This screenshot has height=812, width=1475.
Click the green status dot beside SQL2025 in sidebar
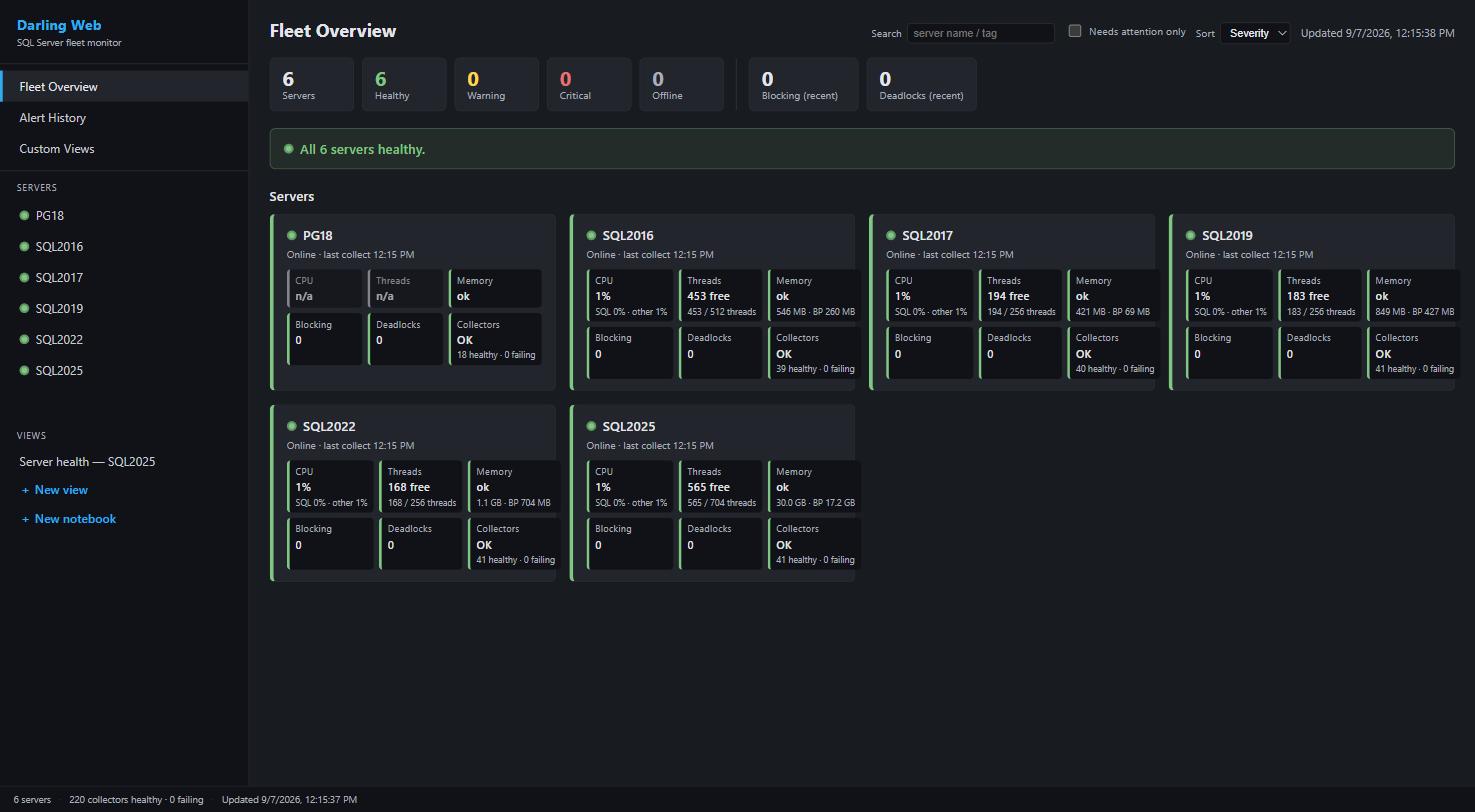point(24,370)
